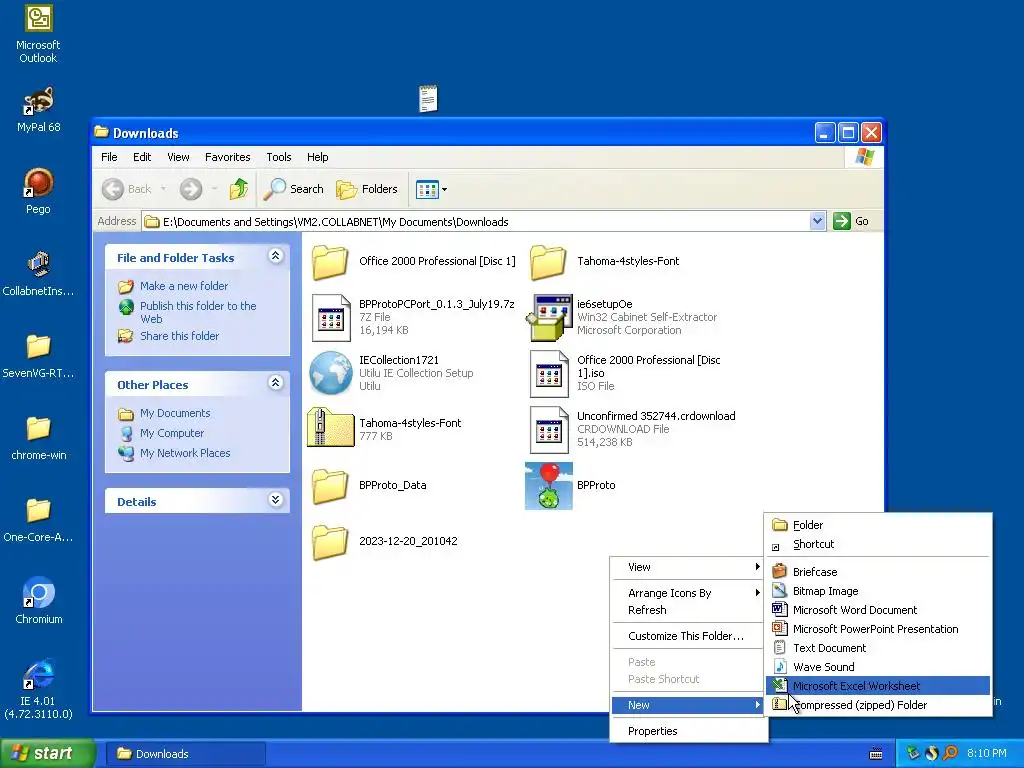The image size is (1024, 768).
Task: Open My Documents link
Action: click(x=175, y=413)
